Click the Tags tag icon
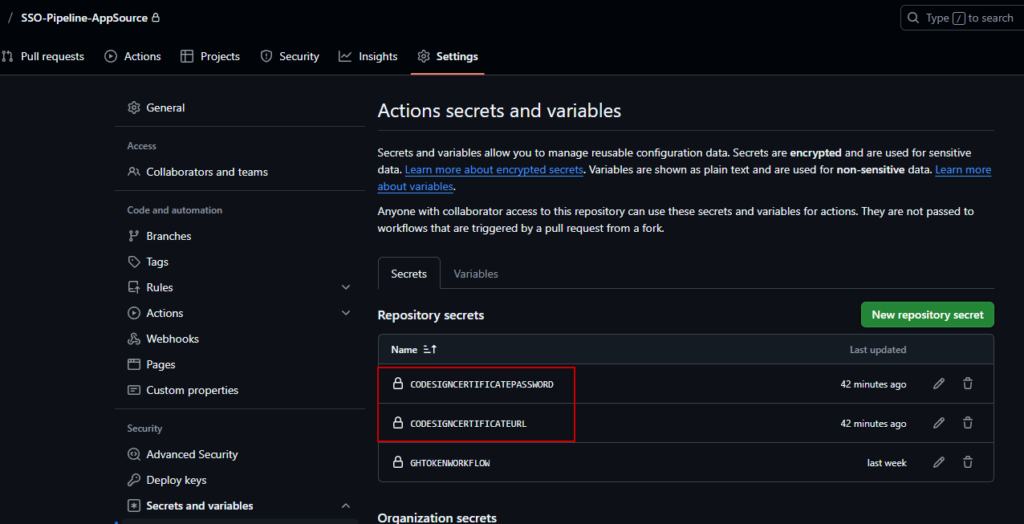This screenshot has width=1024, height=524. coord(134,261)
